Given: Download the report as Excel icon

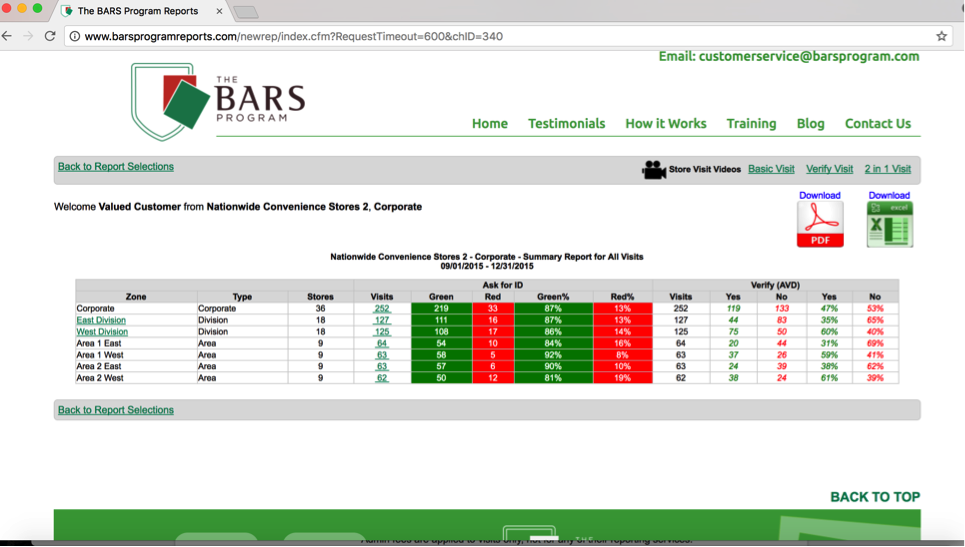Looking at the screenshot, I should tap(889, 225).
